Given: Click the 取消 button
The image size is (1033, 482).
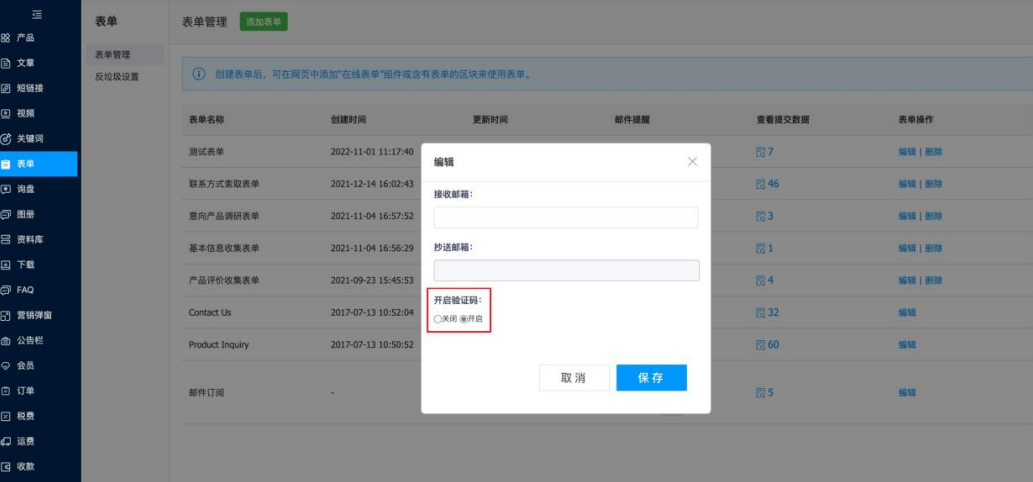Looking at the screenshot, I should click(x=573, y=378).
